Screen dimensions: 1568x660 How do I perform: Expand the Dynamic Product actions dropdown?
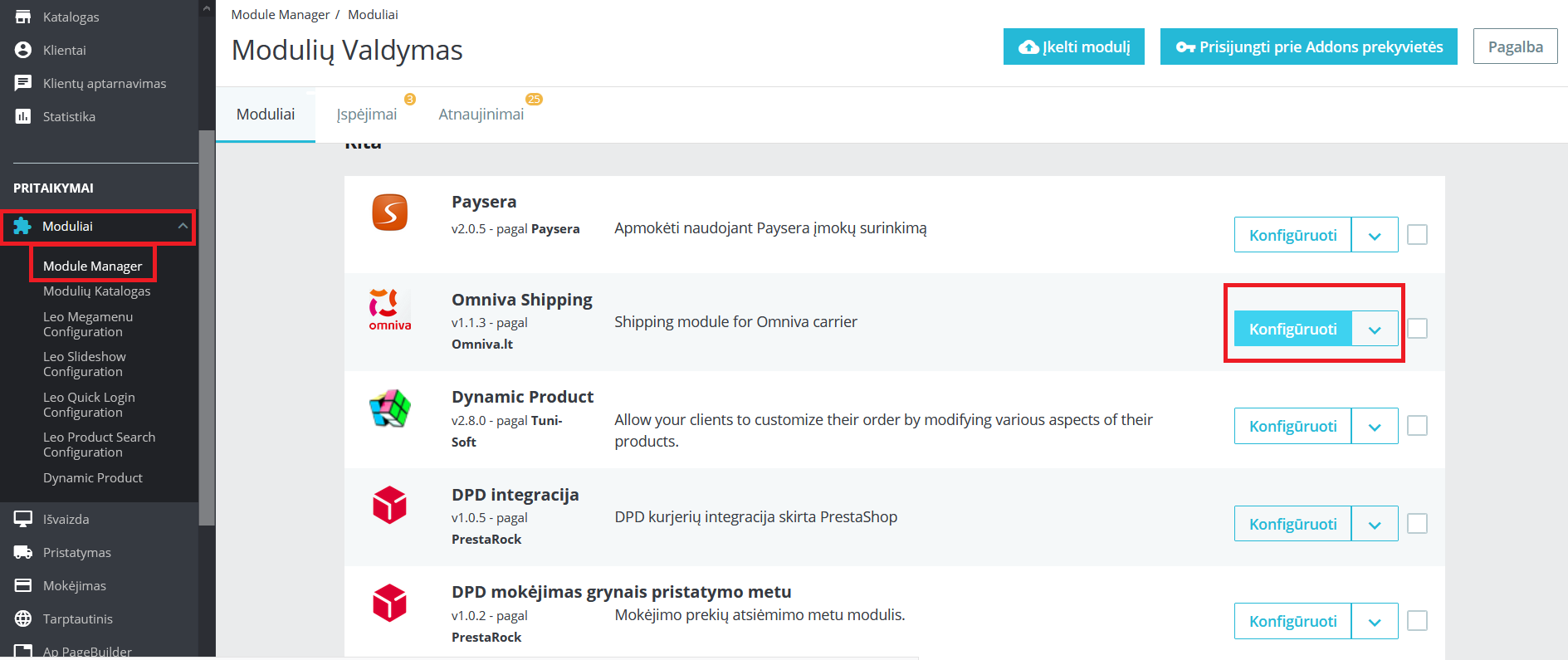coord(1375,426)
